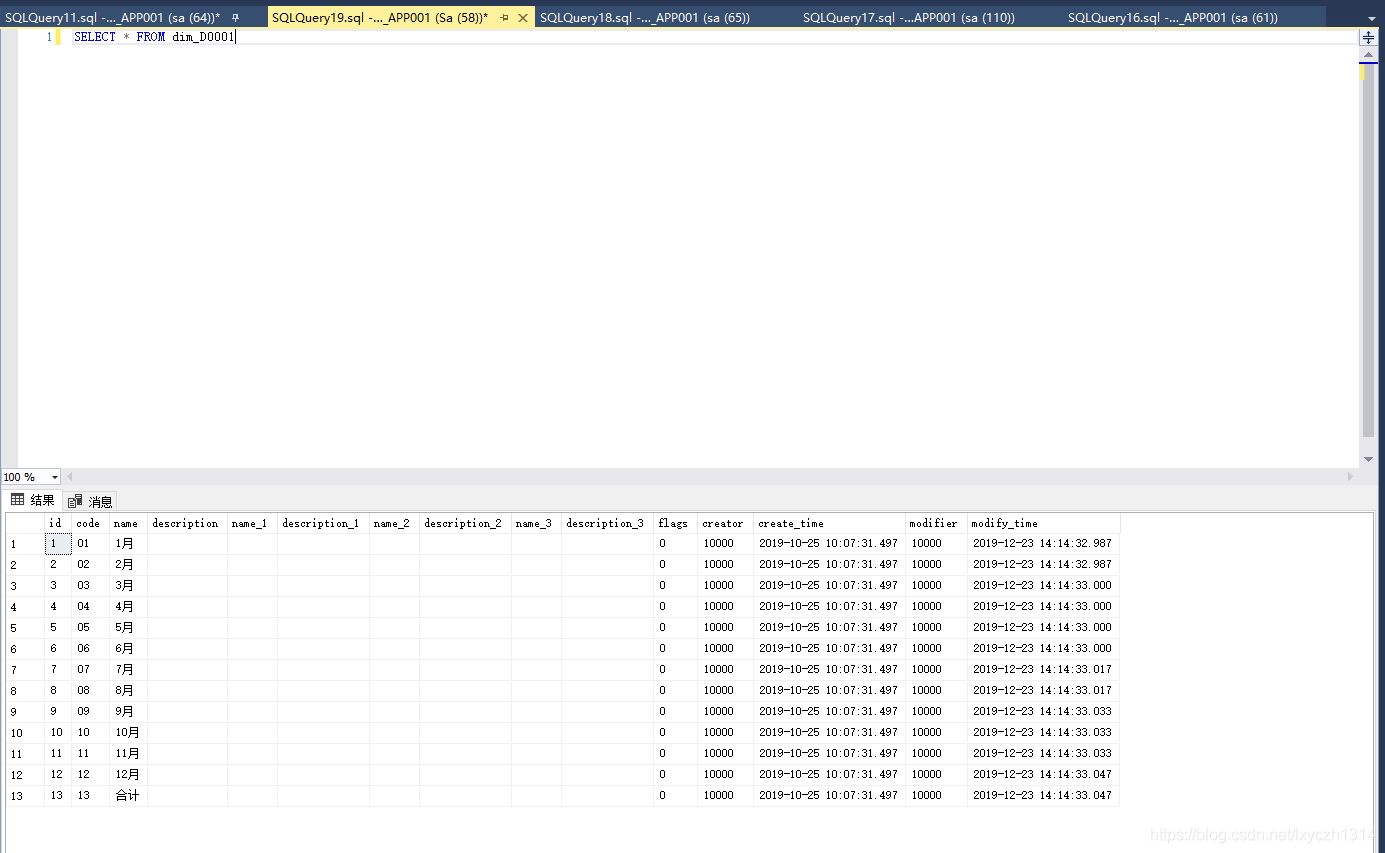This screenshot has height=853, width=1385.
Task: Place cursor in SELECT query line
Action: [x=154, y=37]
